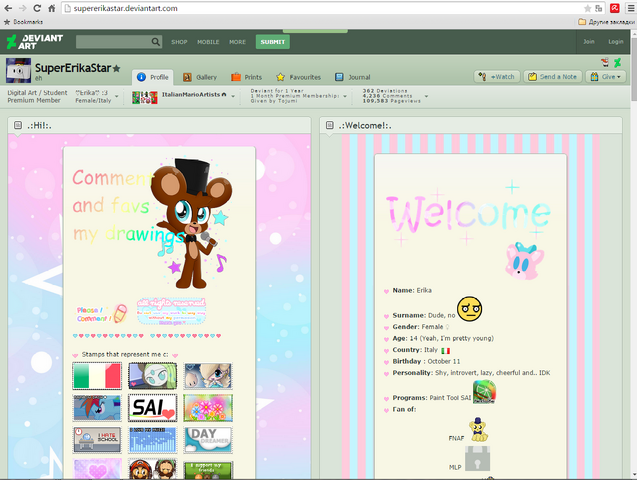Click the Italian flag stamp
Viewport: 637px width, 480px height.
pyautogui.click(x=97, y=376)
